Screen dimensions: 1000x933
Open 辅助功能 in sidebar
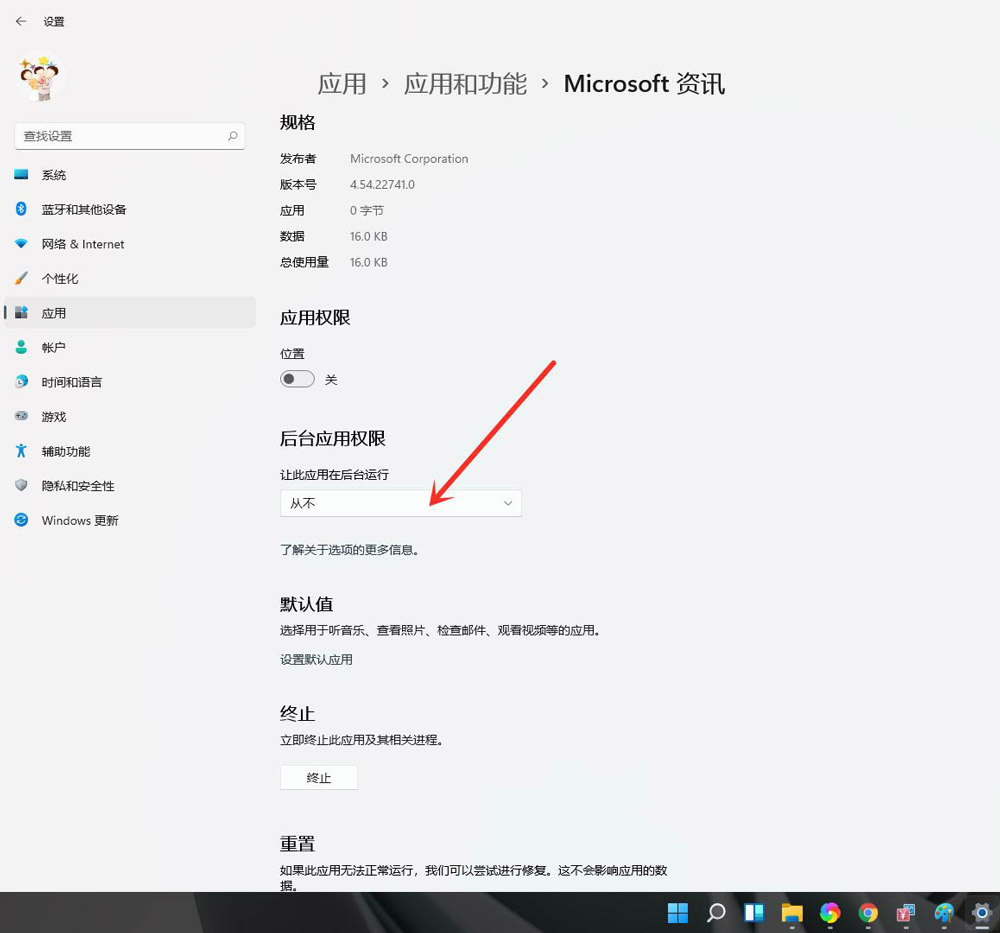click(x=129, y=452)
